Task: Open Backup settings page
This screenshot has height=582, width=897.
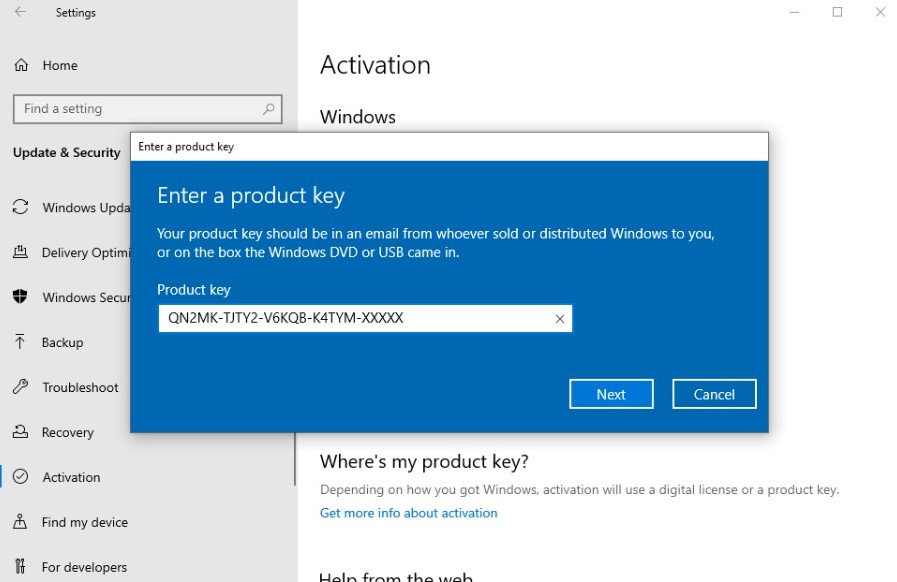Action: point(62,342)
